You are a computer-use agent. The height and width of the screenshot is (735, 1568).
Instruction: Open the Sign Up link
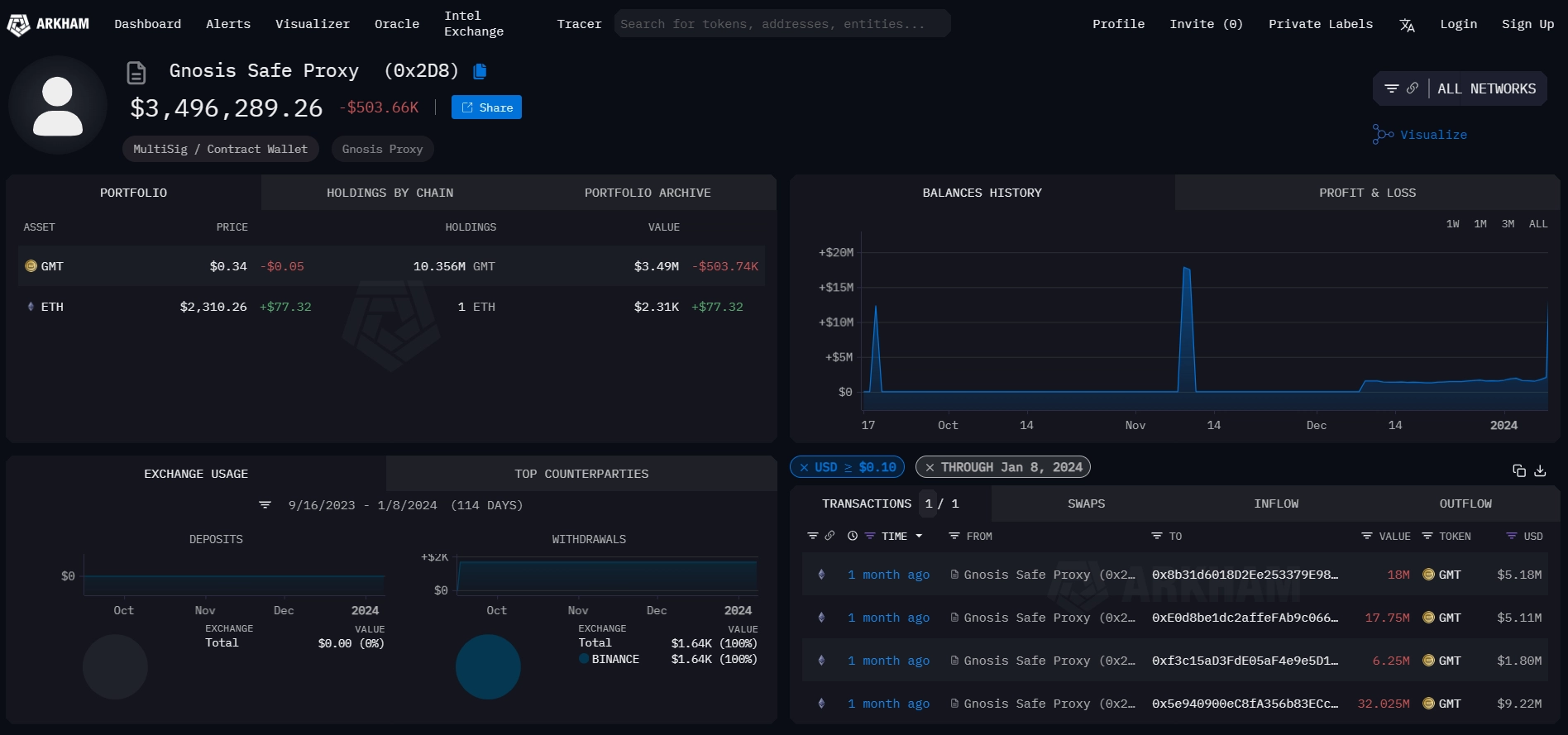(x=1527, y=24)
